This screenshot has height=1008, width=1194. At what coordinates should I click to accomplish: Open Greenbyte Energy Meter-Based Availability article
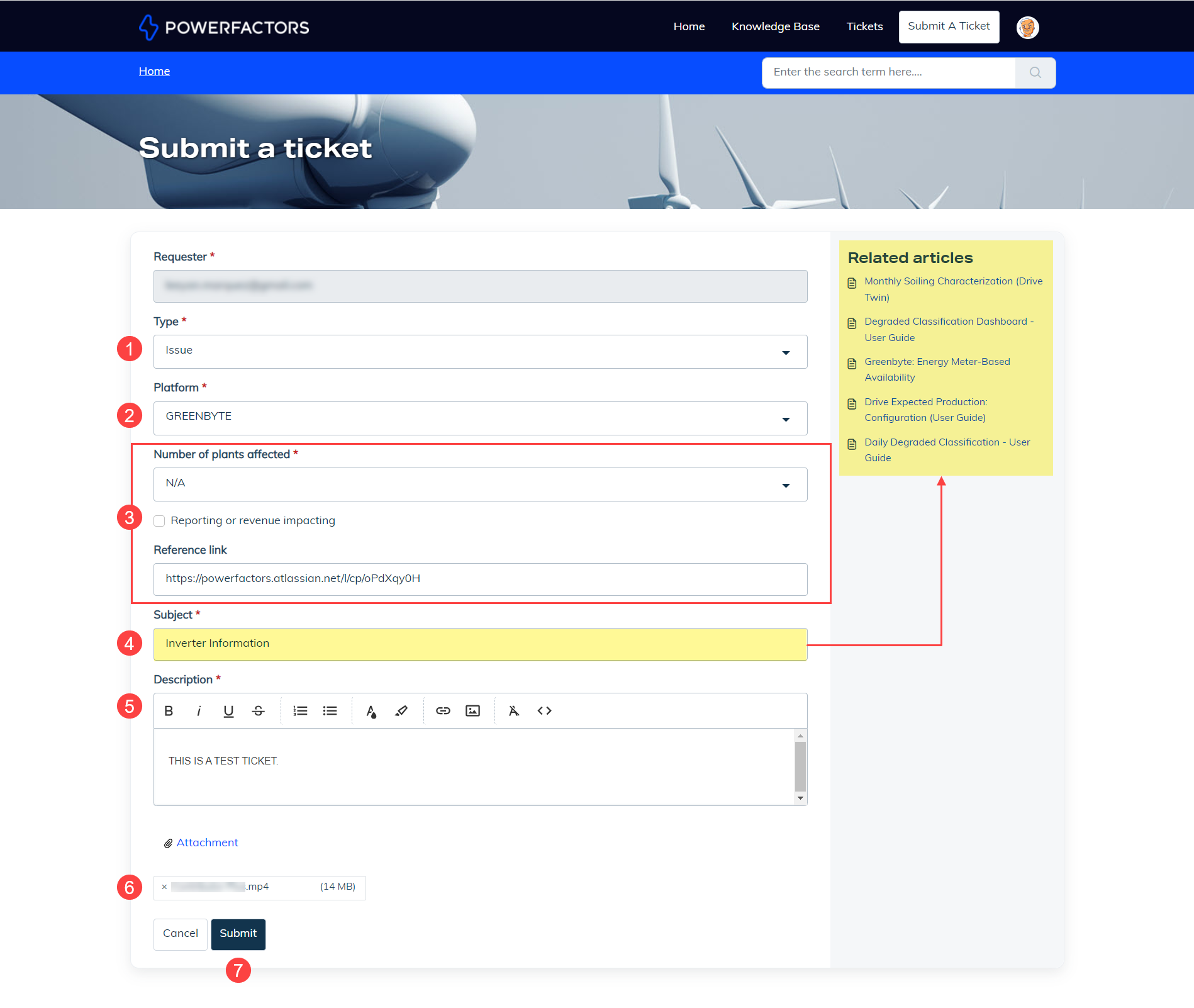click(x=937, y=369)
